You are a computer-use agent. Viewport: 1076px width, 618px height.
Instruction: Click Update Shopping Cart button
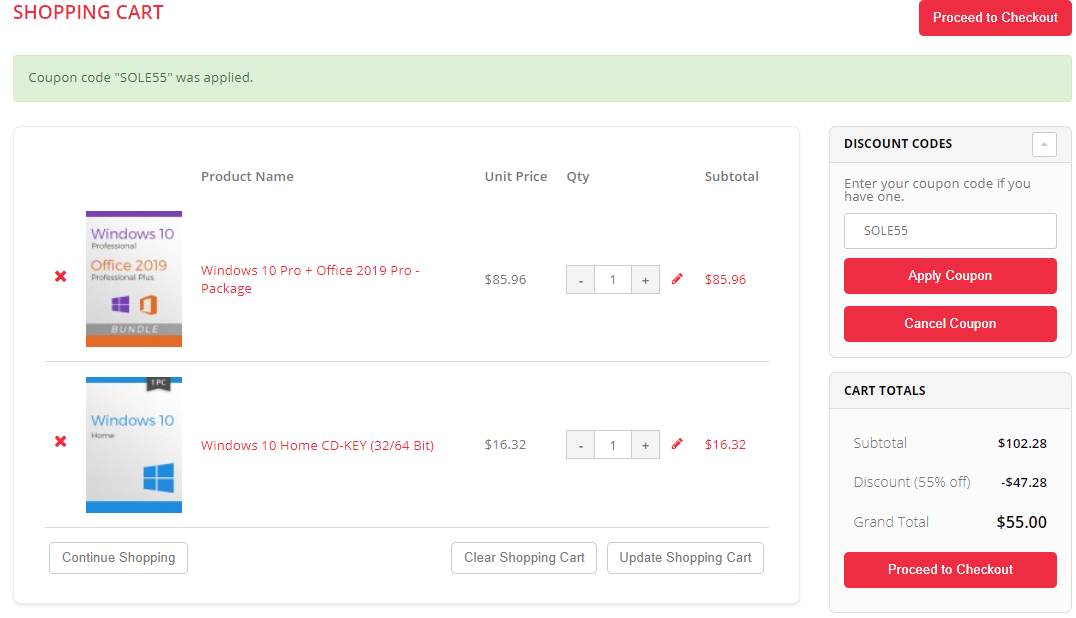coord(685,558)
